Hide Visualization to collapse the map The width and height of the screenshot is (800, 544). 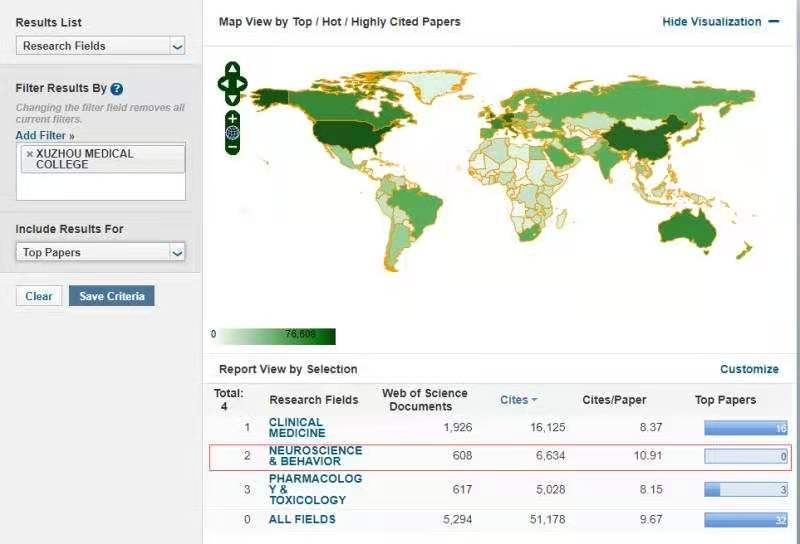tap(720, 22)
